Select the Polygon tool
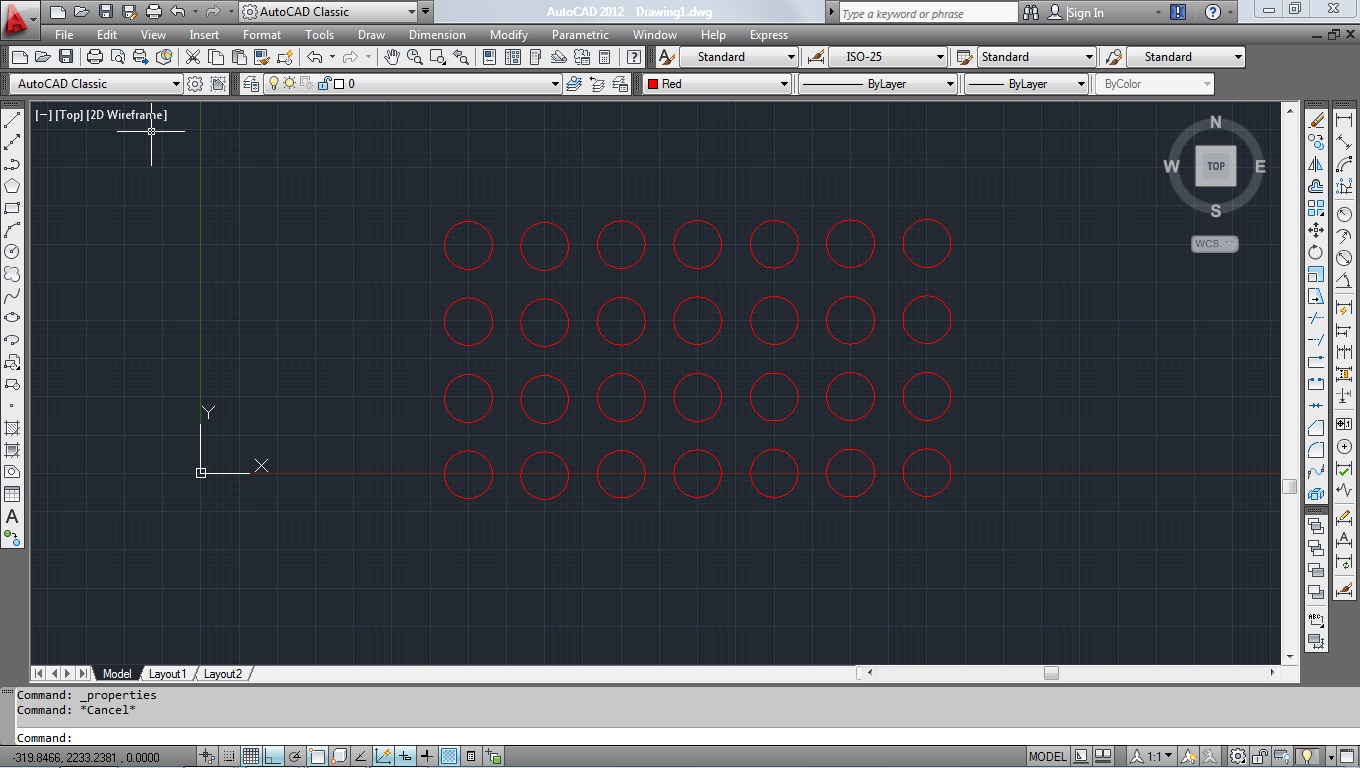Viewport: 1360px width, 768px height. pos(12,186)
